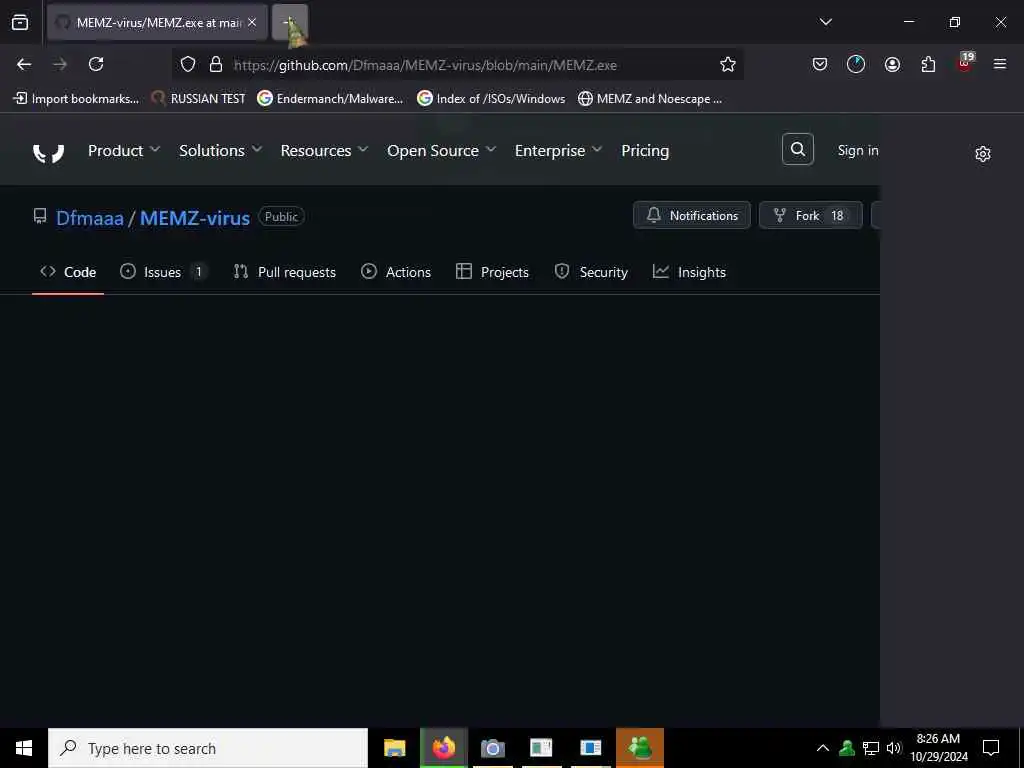This screenshot has width=1024, height=768.
Task: Open a new tab with the plus button
Action: point(290,22)
